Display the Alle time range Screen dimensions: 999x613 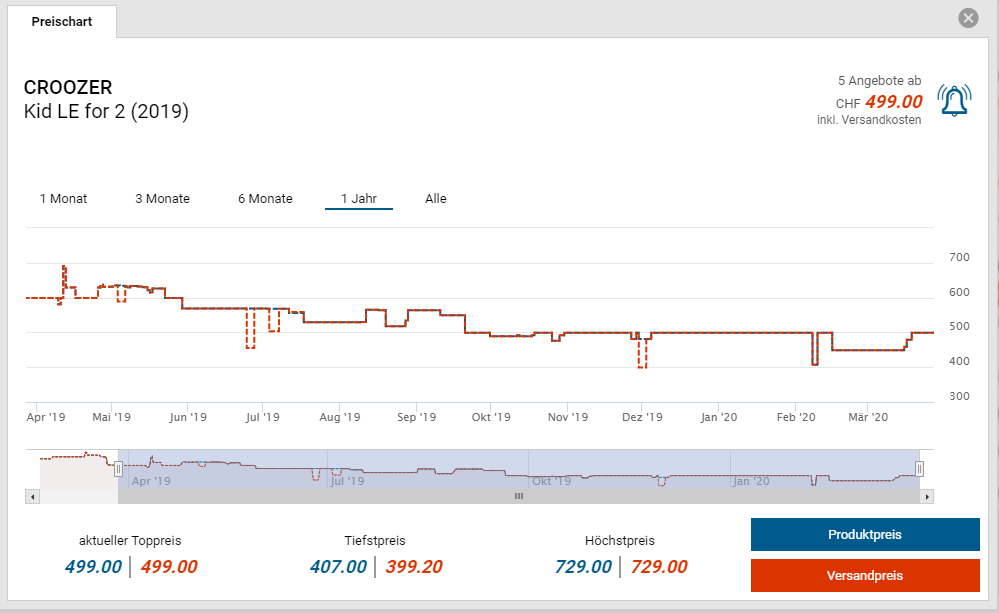pyautogui.click(x=436, y=199)
